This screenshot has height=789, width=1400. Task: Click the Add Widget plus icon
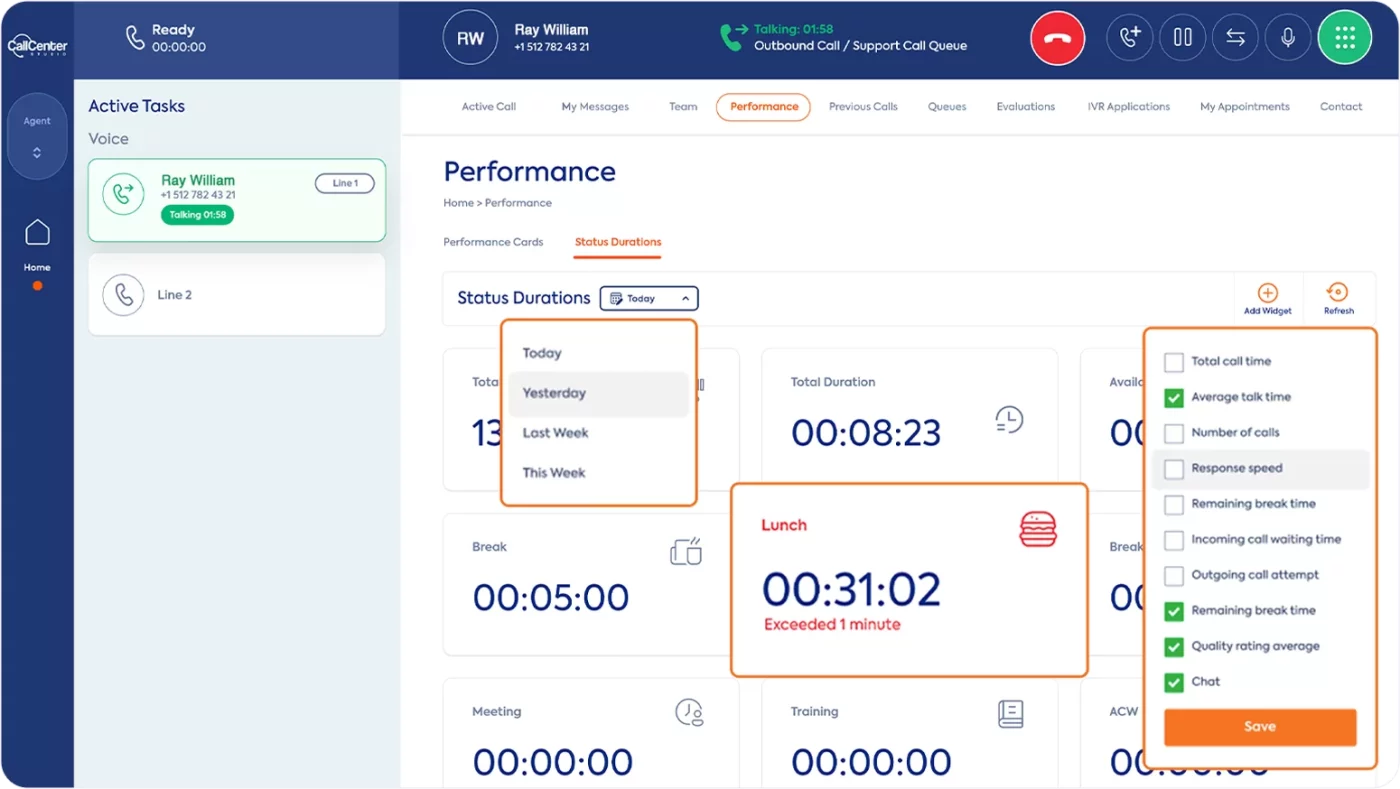[x=1267, y=294]
